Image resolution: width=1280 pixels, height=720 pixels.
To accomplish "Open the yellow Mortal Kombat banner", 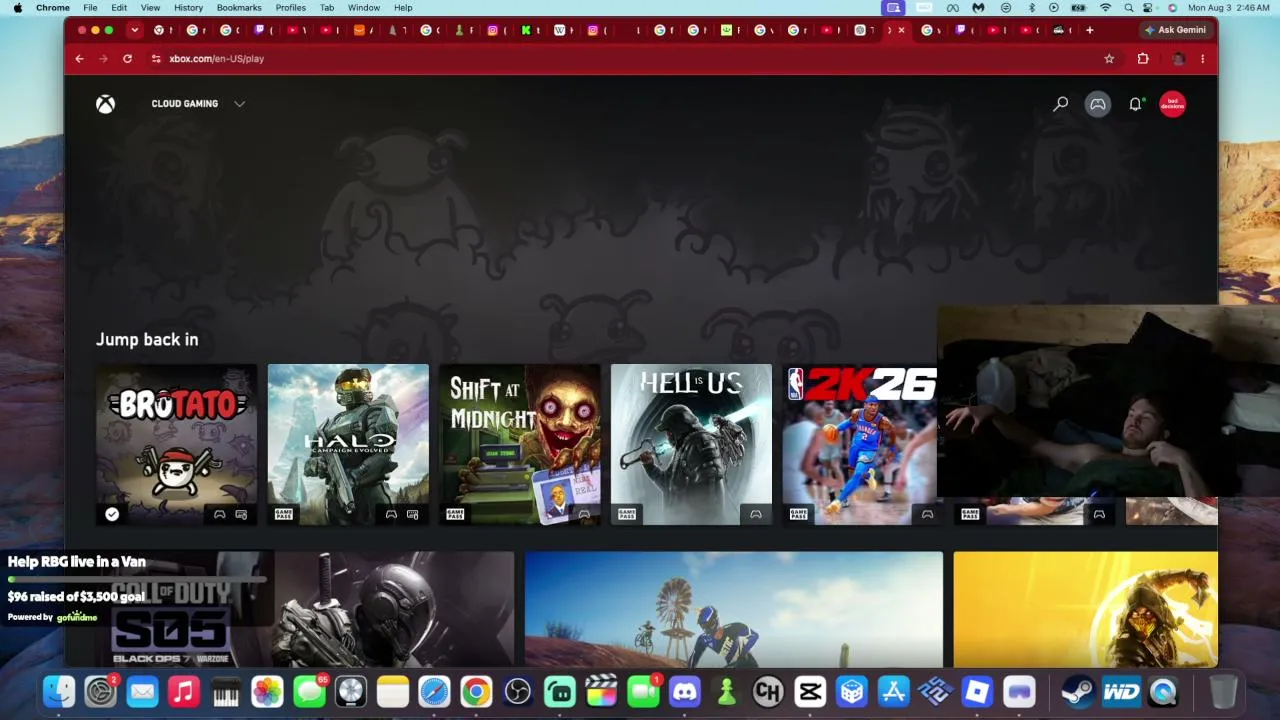I will tap(1086, 609).
